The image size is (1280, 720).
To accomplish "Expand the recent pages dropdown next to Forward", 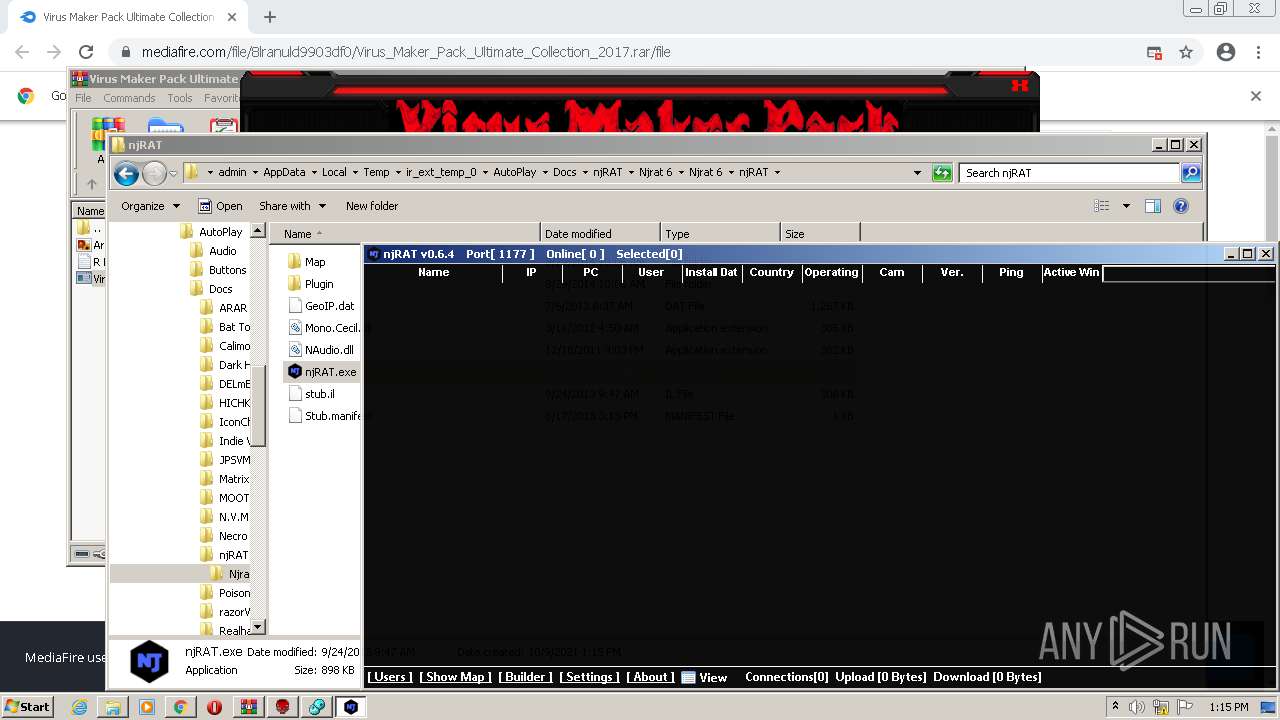I will click(x=173, y=173).
